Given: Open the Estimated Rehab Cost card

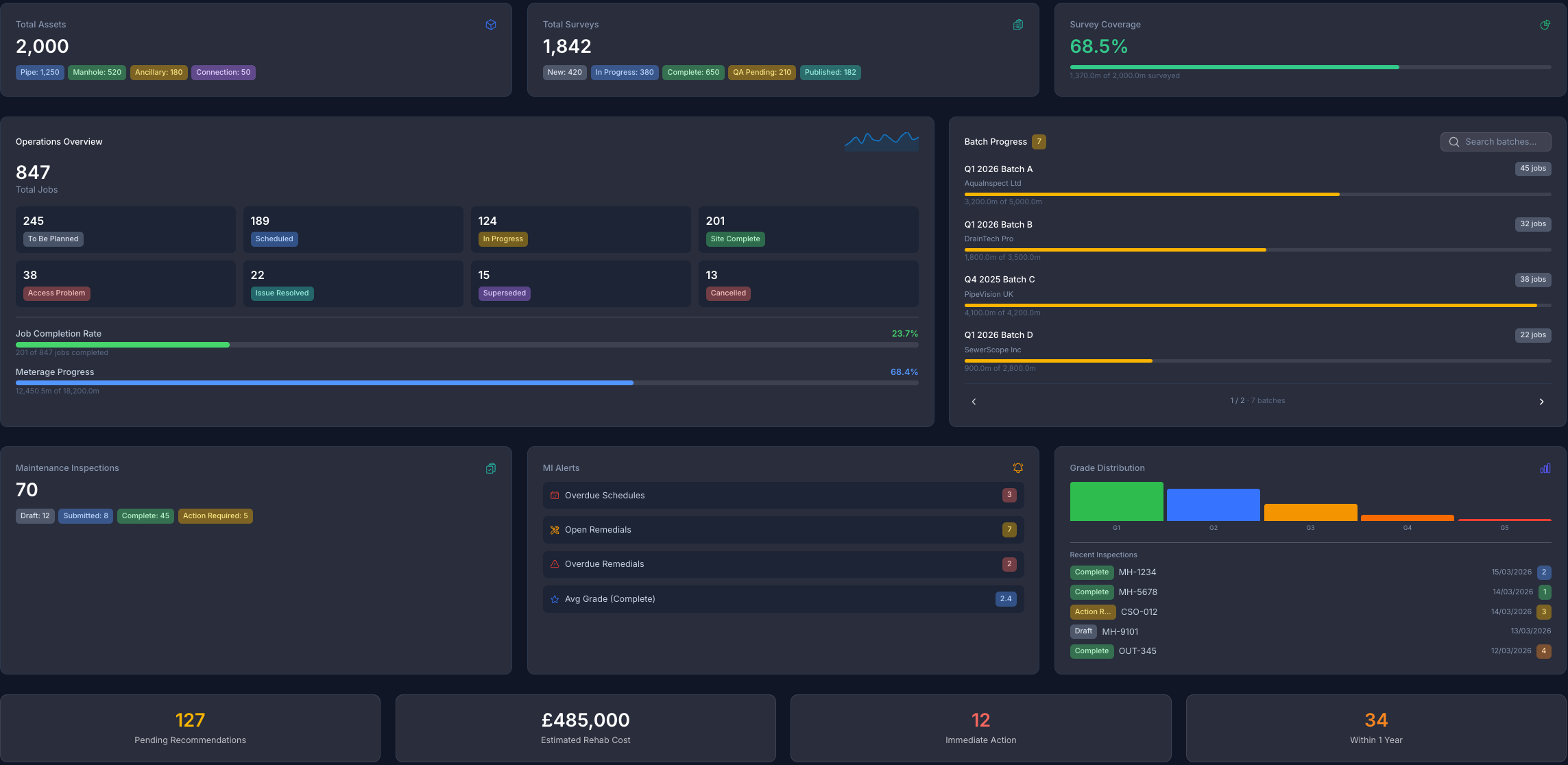Looking at the screenshot, I should (x=586, y=729).
